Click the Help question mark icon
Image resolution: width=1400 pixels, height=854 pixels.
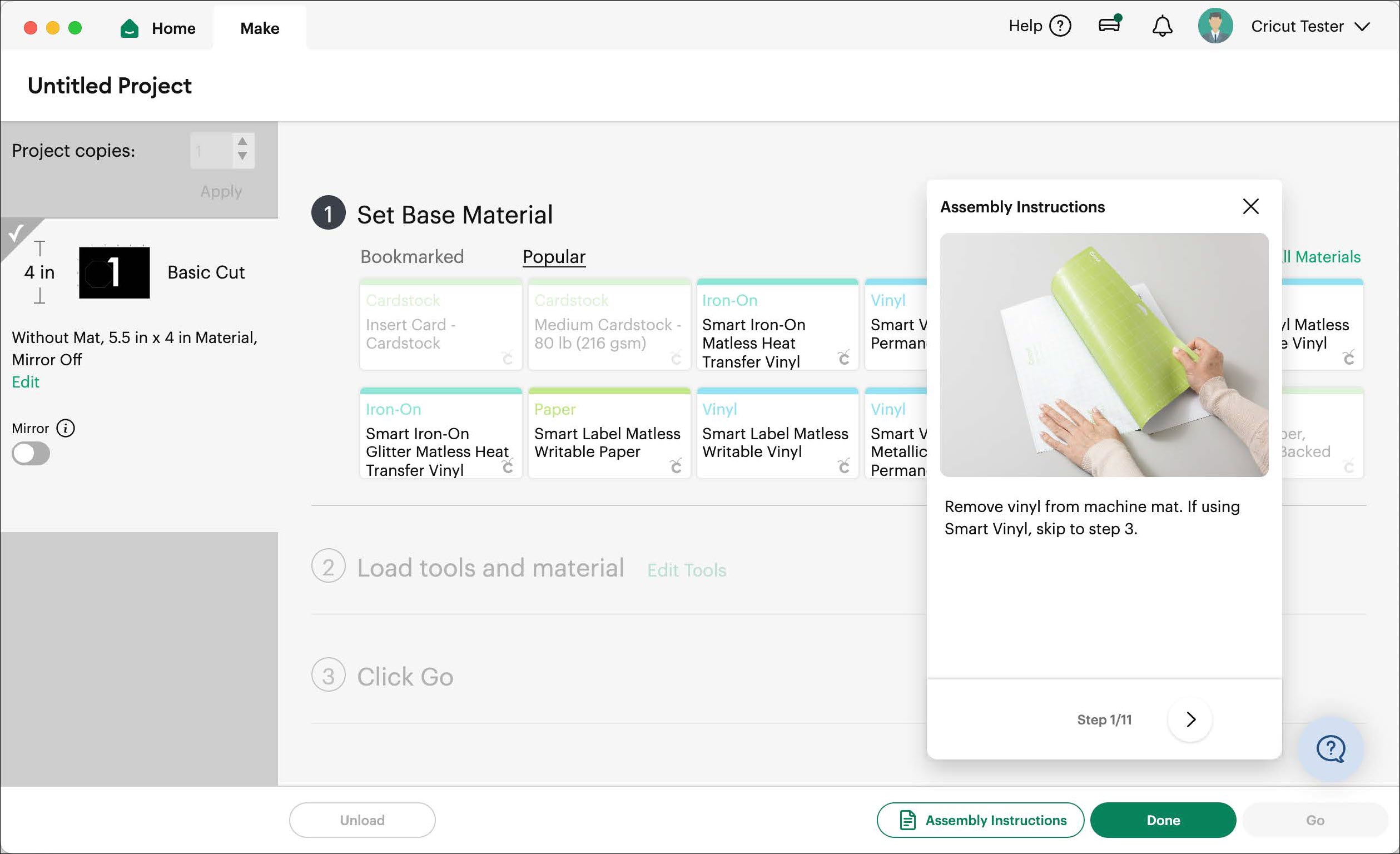click(x=1060, y=26)
